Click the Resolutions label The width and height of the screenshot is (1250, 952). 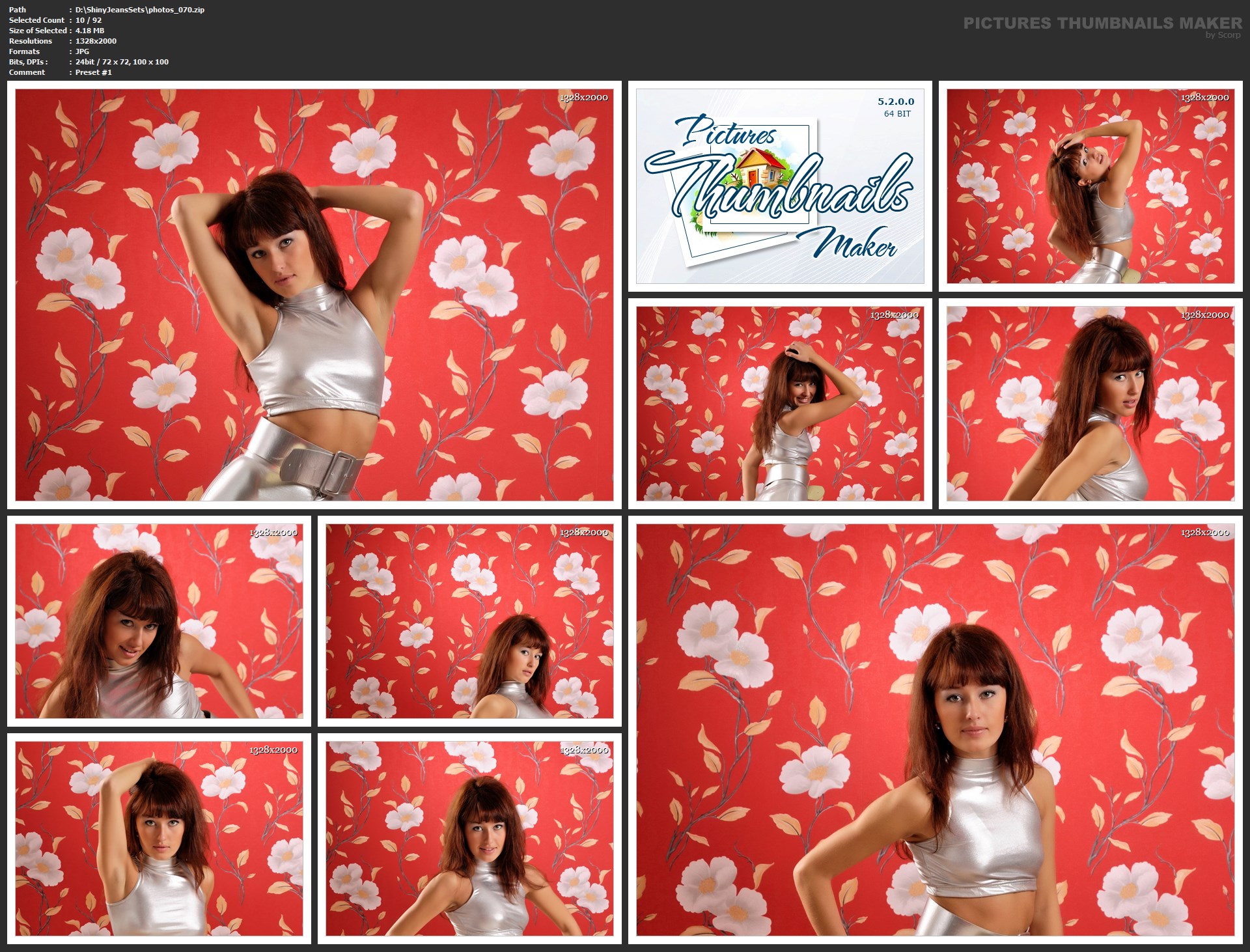coord(31,41)
